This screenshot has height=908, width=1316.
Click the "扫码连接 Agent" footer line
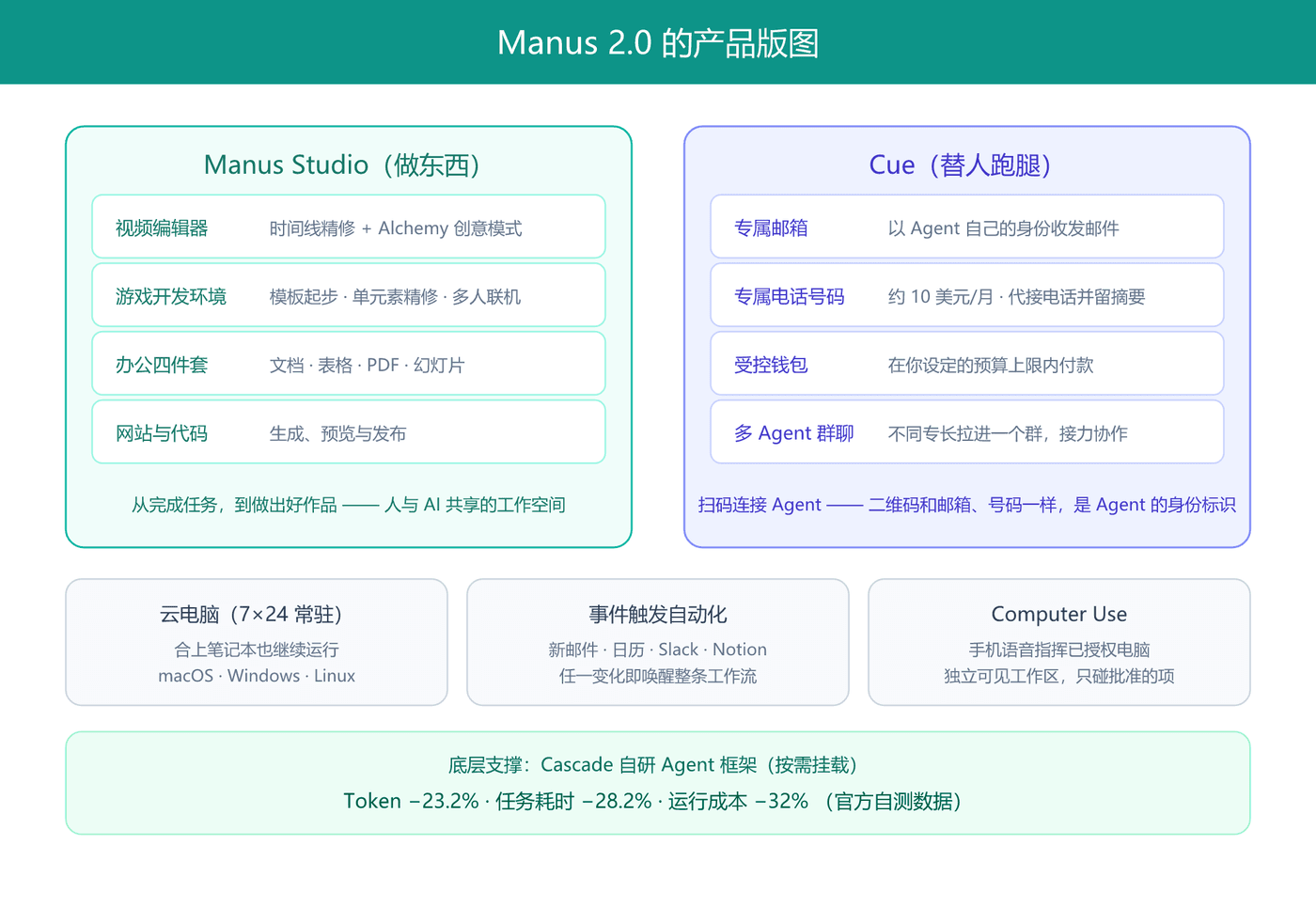(x=967, y=505)
